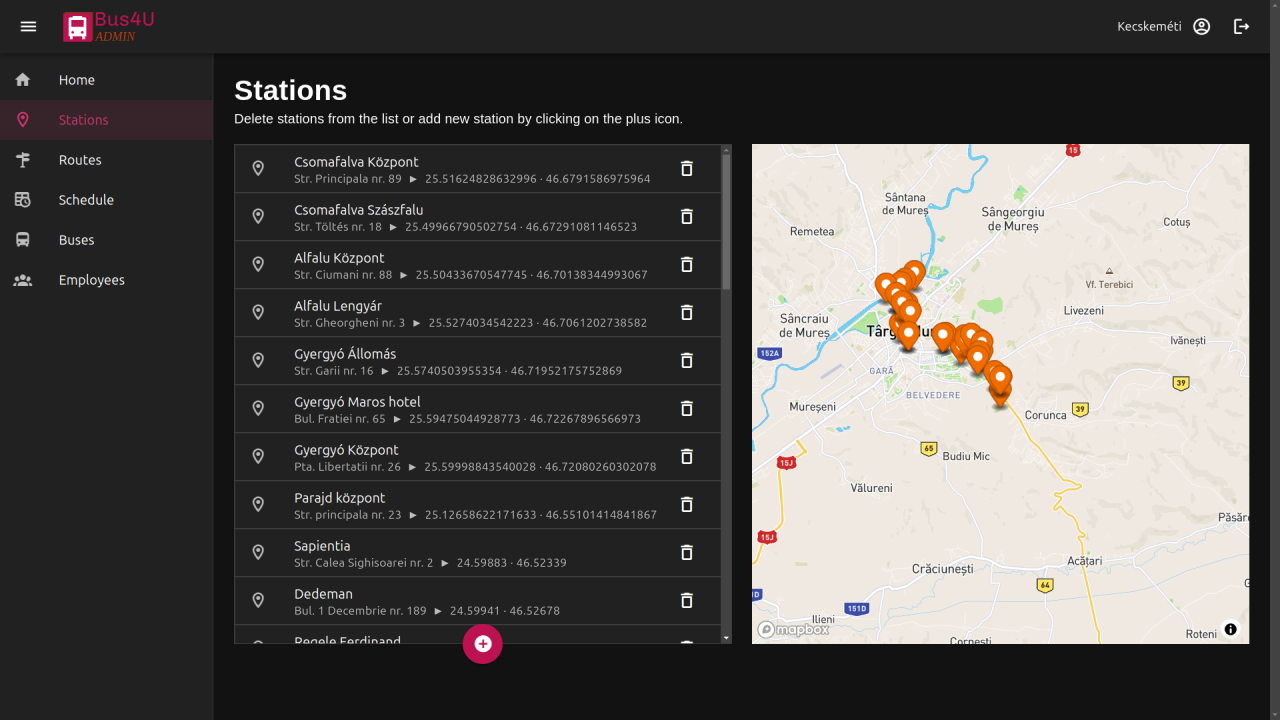The width and height of the screenshot is (1280, 720).
Task: Open the Employees page
Action: 92,280
